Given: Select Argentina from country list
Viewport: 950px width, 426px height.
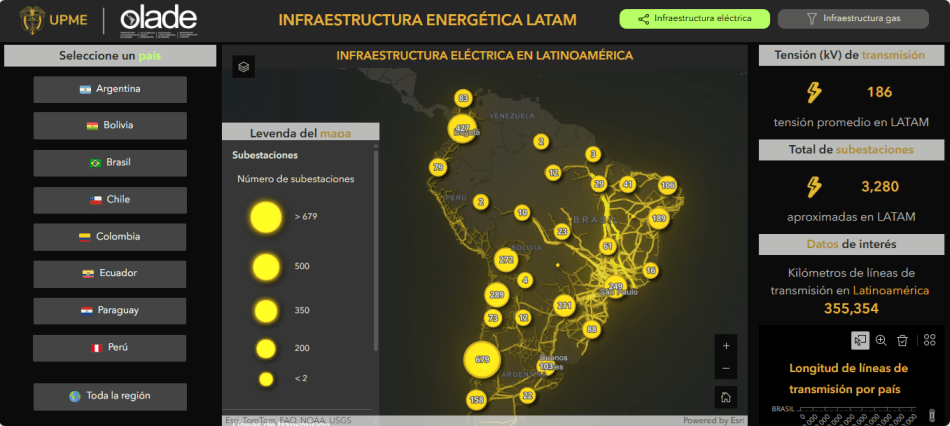Looking at the screenshot, I should pos(110,89).
